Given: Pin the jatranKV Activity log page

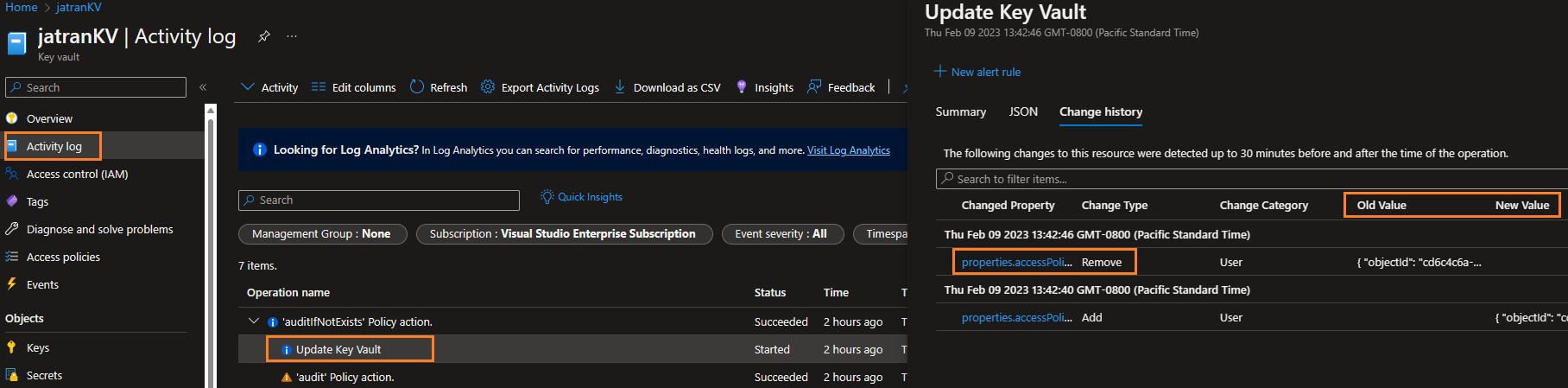Looking at the screenshot, I should tap(264, 36).
